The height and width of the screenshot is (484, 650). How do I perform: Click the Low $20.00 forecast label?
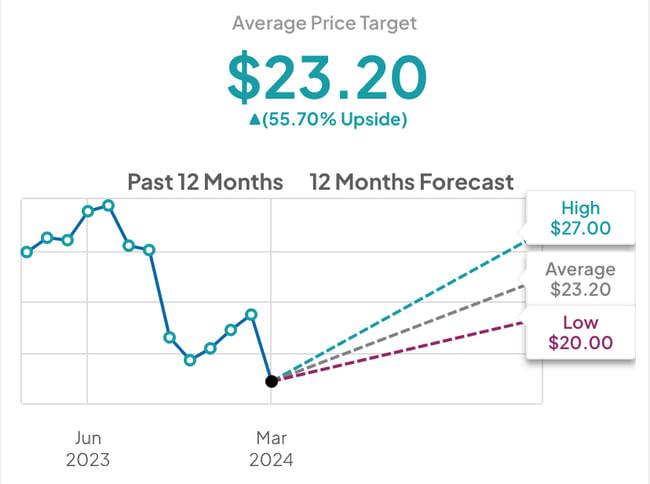coord(581,332)
